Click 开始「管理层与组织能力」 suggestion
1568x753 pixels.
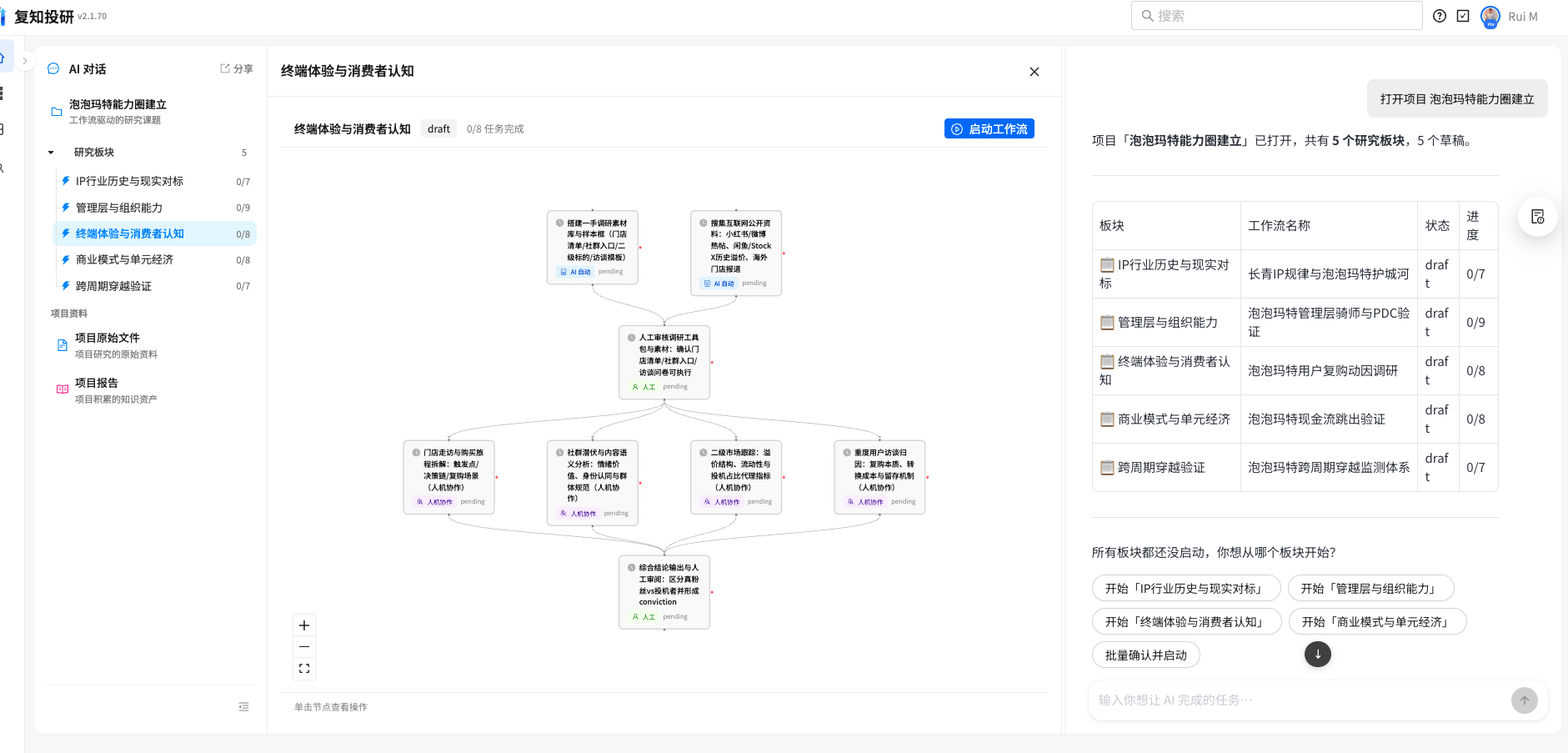click(x=1371, y=588)
